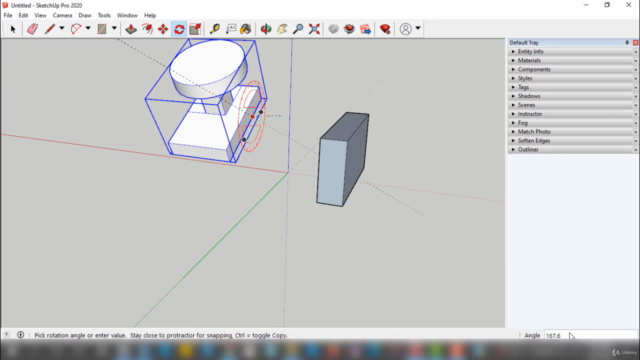
Task: Open the Shape tool dropdown arrow
Action: click(x=114, y=29)
